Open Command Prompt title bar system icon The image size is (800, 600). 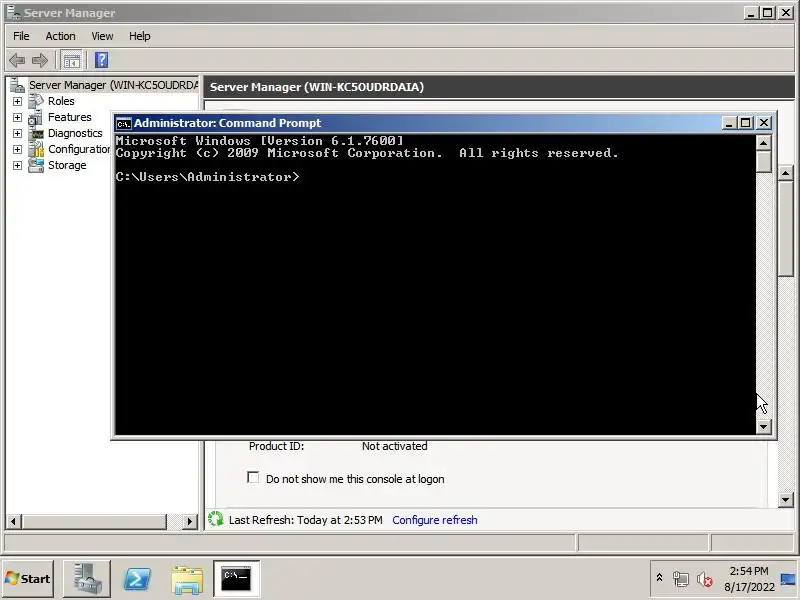(x=123, y=123)
